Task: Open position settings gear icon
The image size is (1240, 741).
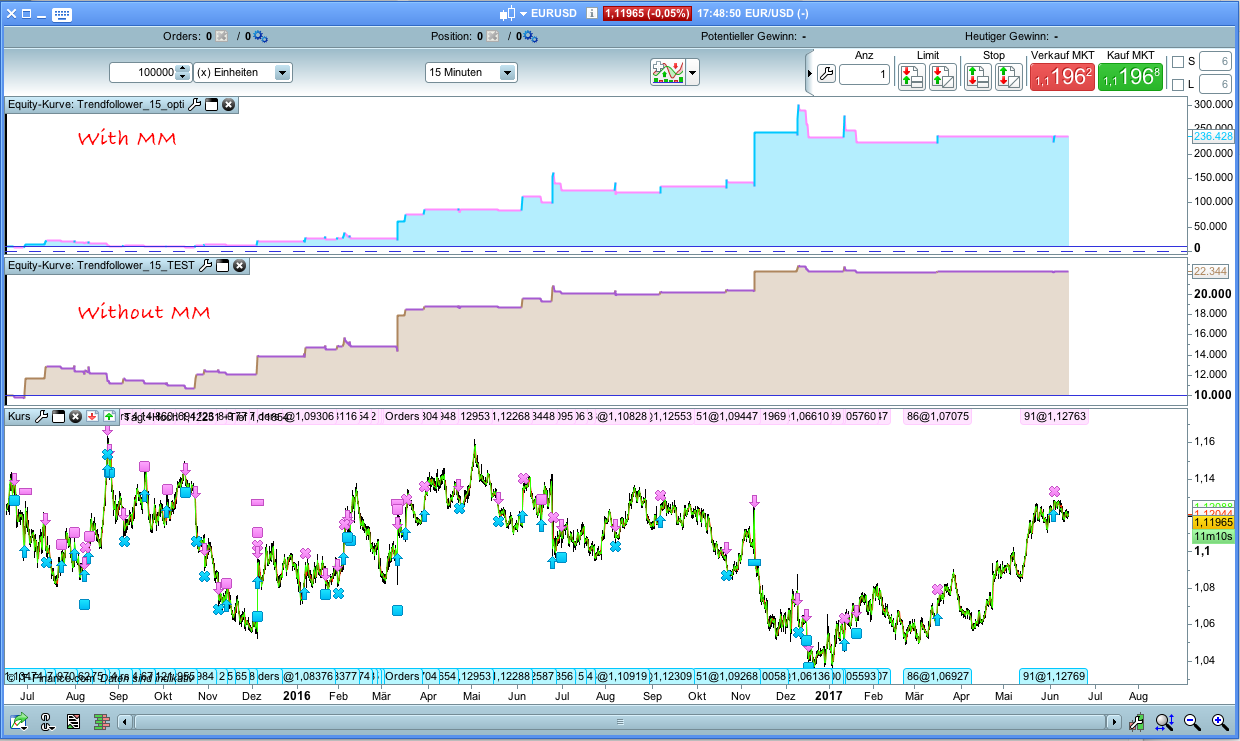Action: click(x=530, y=36)
